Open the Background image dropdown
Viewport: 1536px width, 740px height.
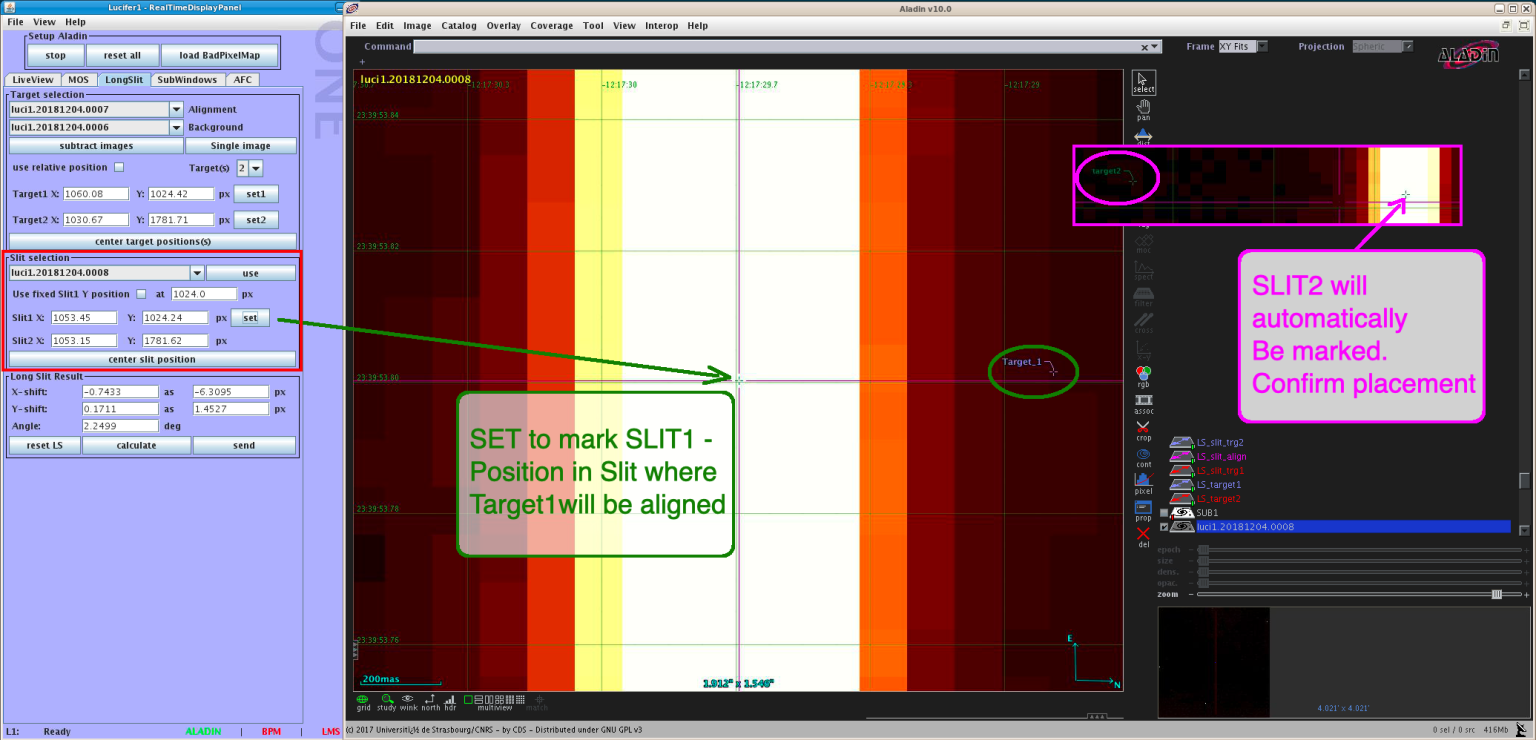[x=176, y=127]
